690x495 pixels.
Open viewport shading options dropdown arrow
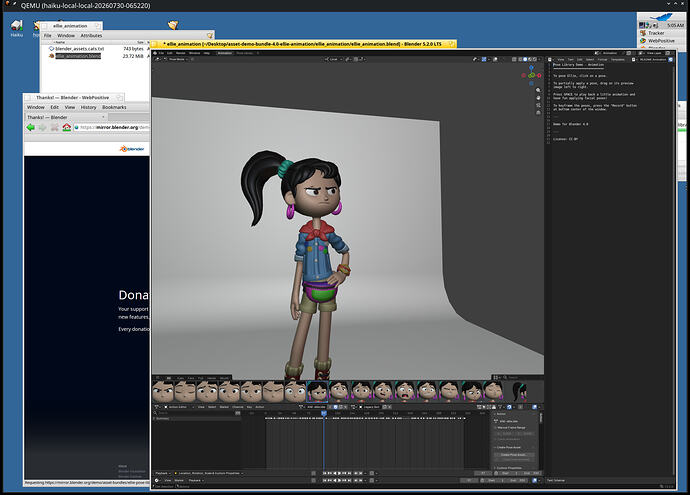pos(539,59)
